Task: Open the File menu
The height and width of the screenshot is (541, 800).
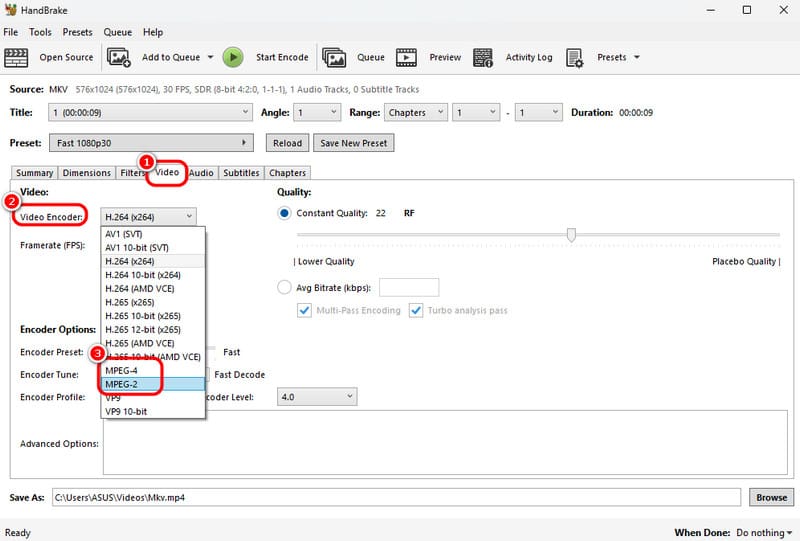Action: point(11,32)
